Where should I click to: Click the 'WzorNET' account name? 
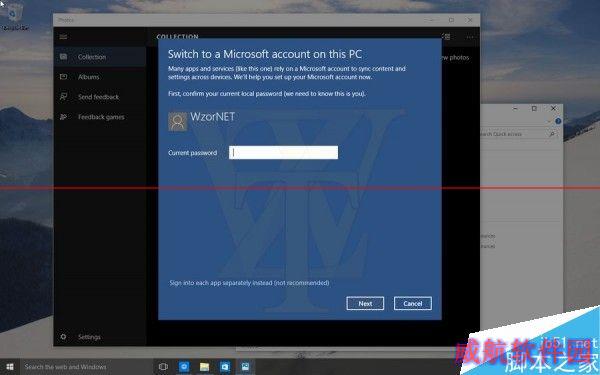coord(212,117)
